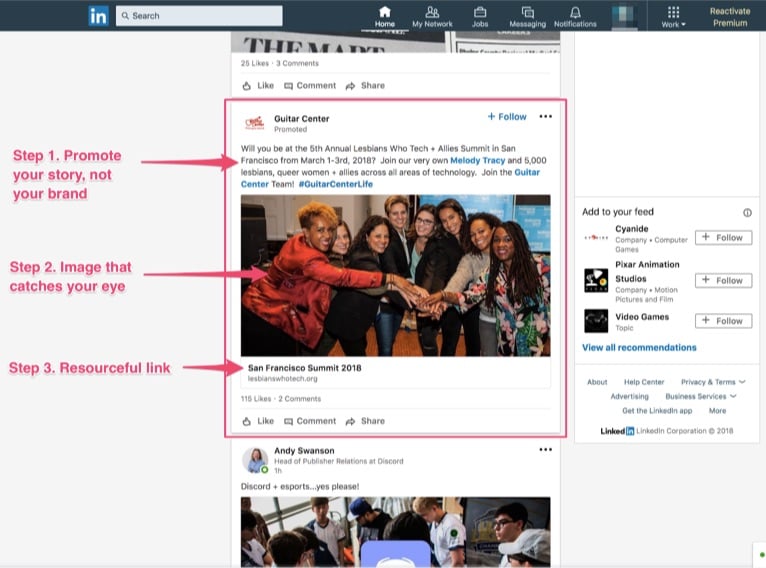Click the Guitar Center logo

(x=254, y=122)
